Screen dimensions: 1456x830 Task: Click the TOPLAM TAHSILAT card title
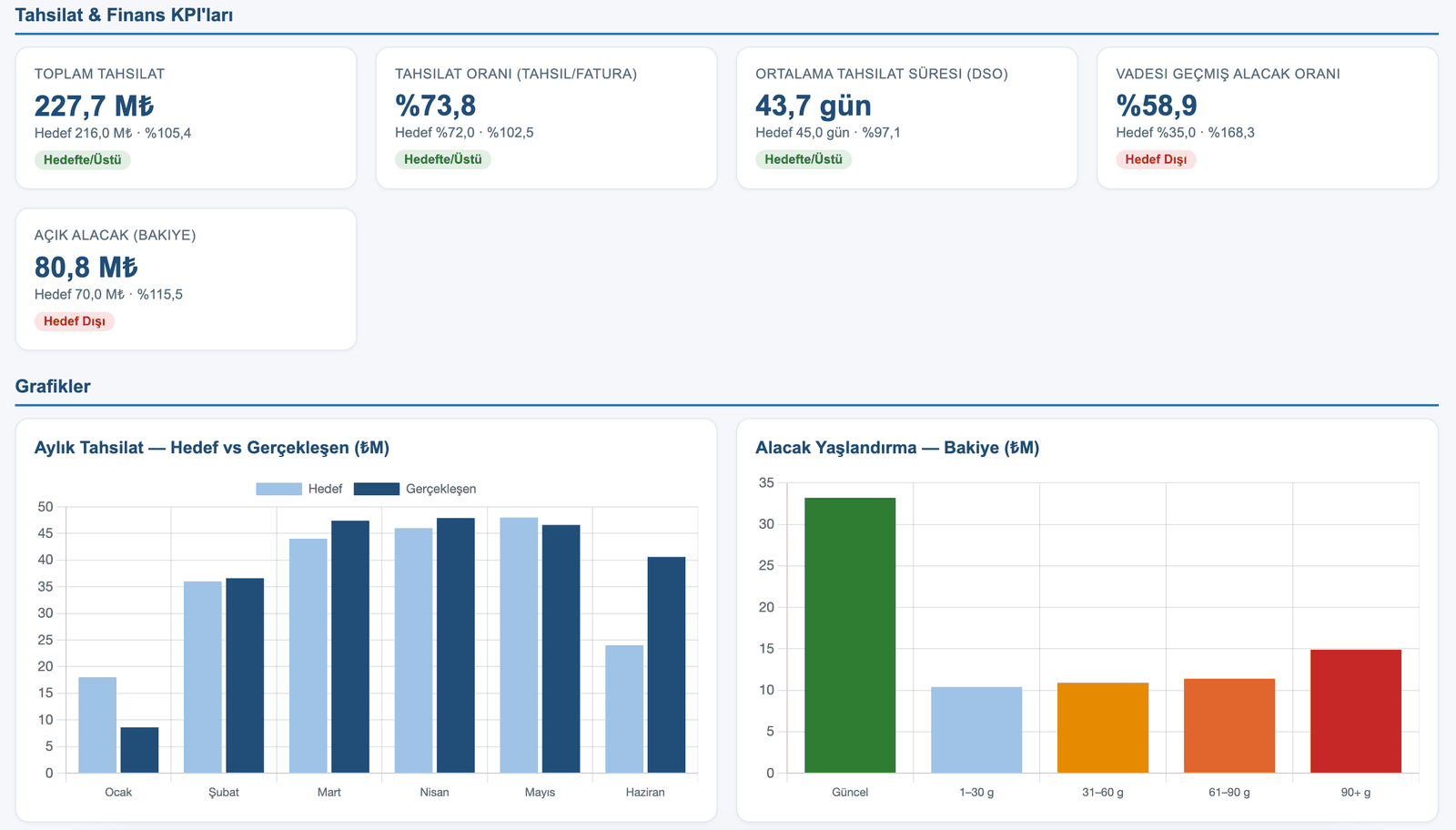99,74
